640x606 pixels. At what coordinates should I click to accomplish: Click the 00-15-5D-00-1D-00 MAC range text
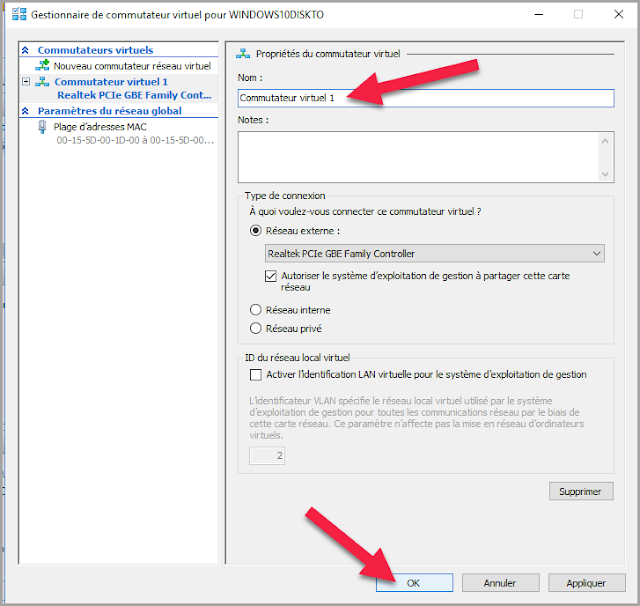pos(135,140)
